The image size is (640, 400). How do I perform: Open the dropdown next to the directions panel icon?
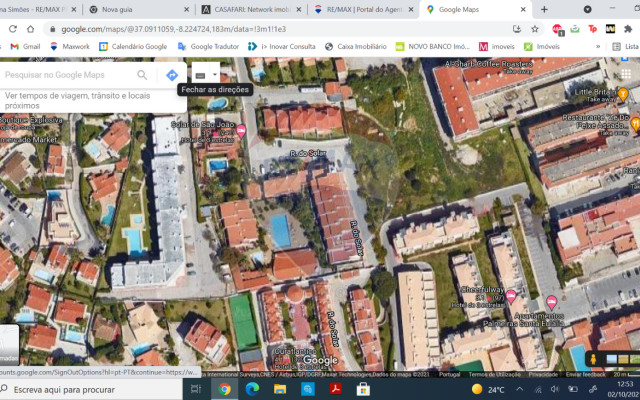pyautogui.click(x=215, y=76)
